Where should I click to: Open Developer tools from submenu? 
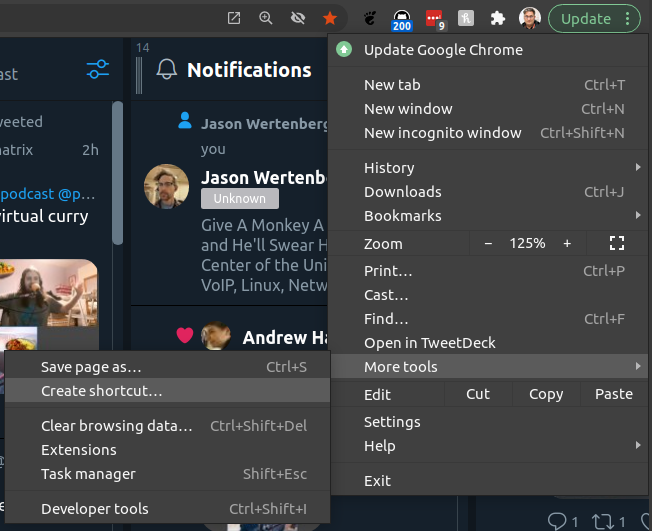167,509
